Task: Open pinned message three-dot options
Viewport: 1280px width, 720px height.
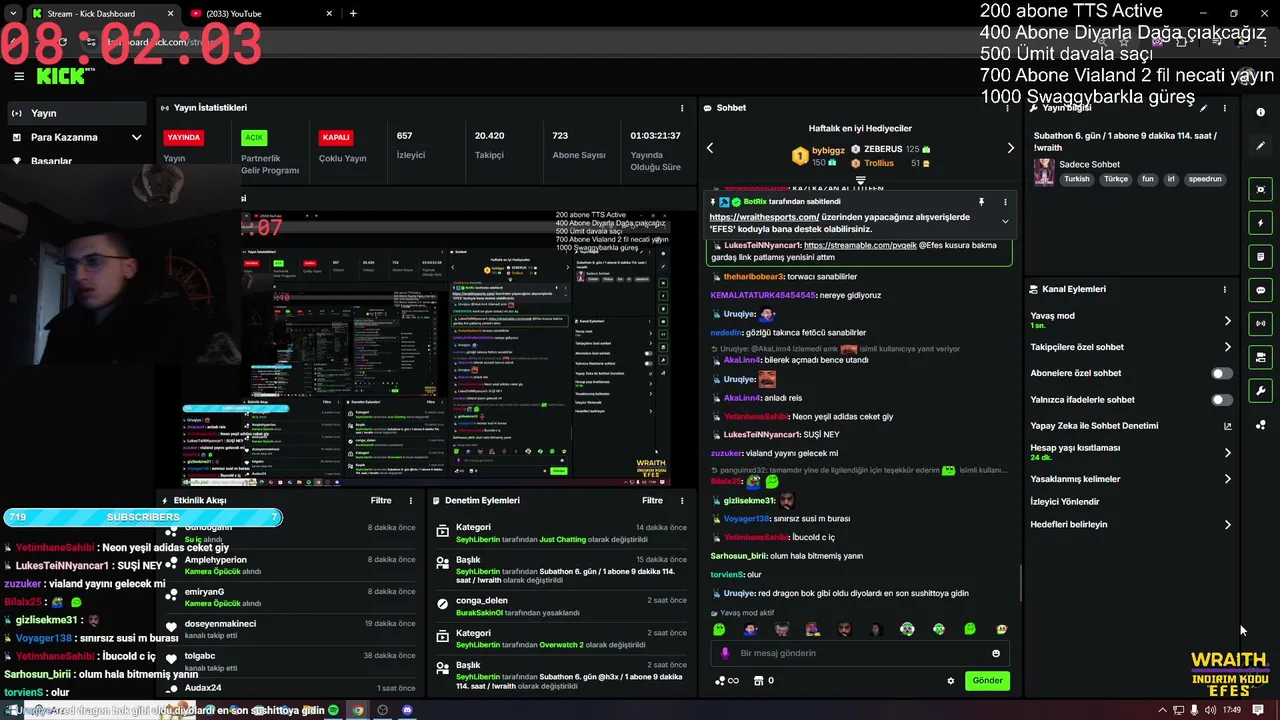Action: [x=1005, y=202]
